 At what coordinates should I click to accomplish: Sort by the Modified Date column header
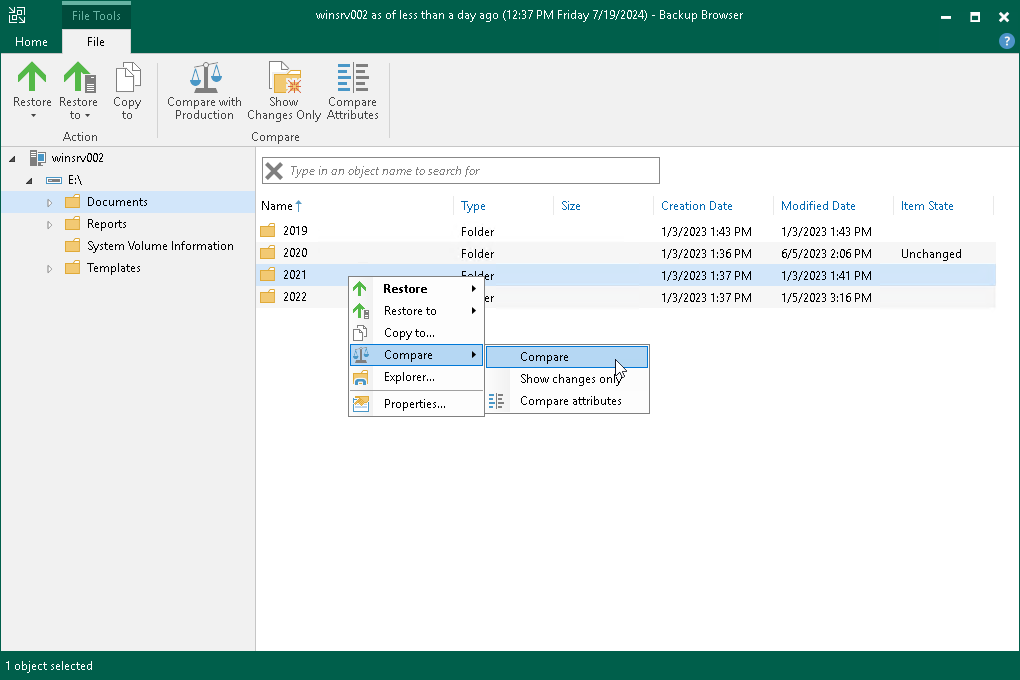820,205
